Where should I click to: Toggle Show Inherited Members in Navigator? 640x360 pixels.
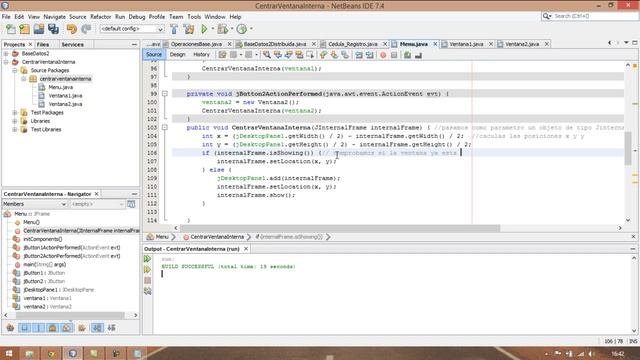pyautogui.click(x=10, y=327)
